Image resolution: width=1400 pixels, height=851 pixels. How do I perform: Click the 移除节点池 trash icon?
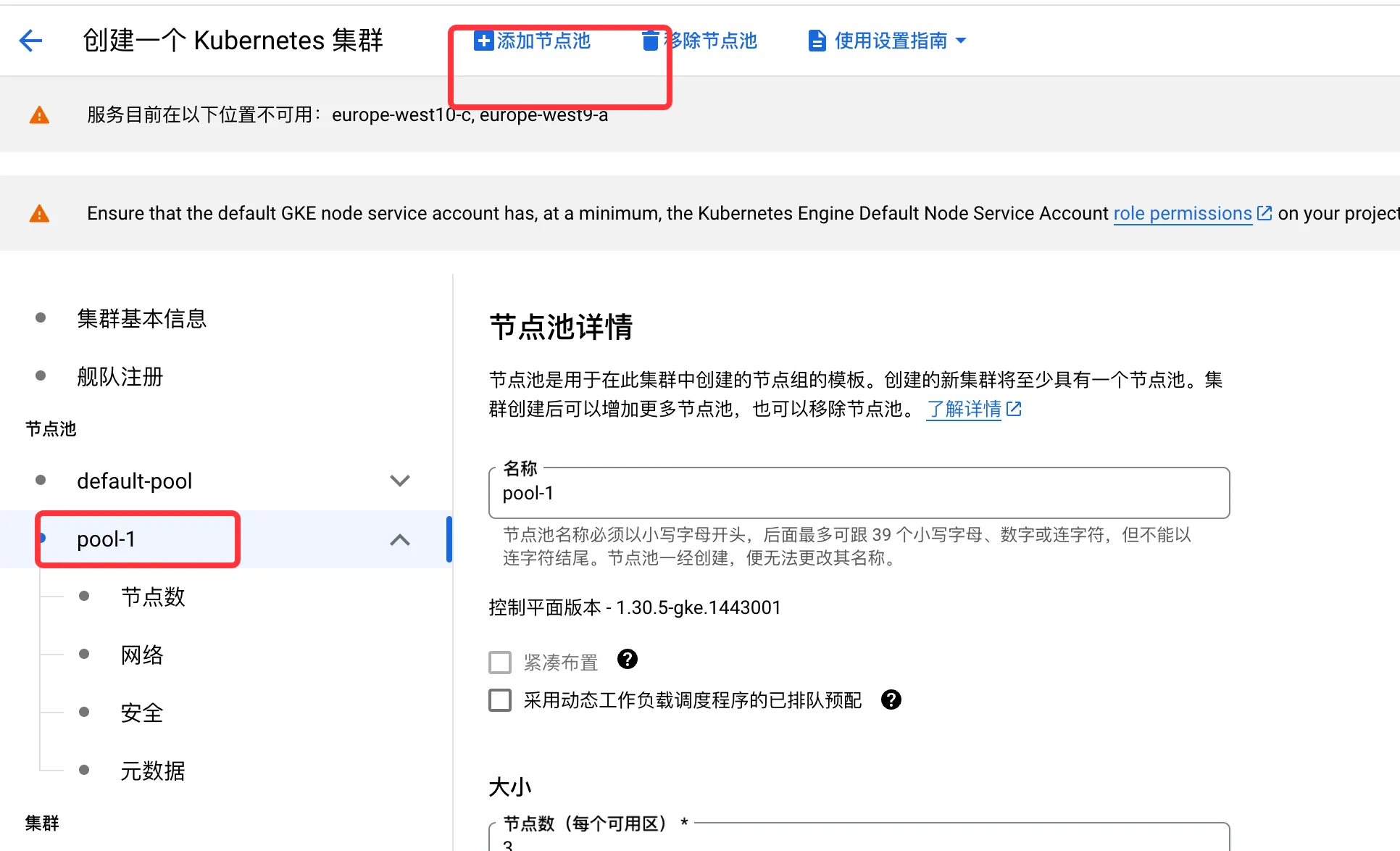650,41
